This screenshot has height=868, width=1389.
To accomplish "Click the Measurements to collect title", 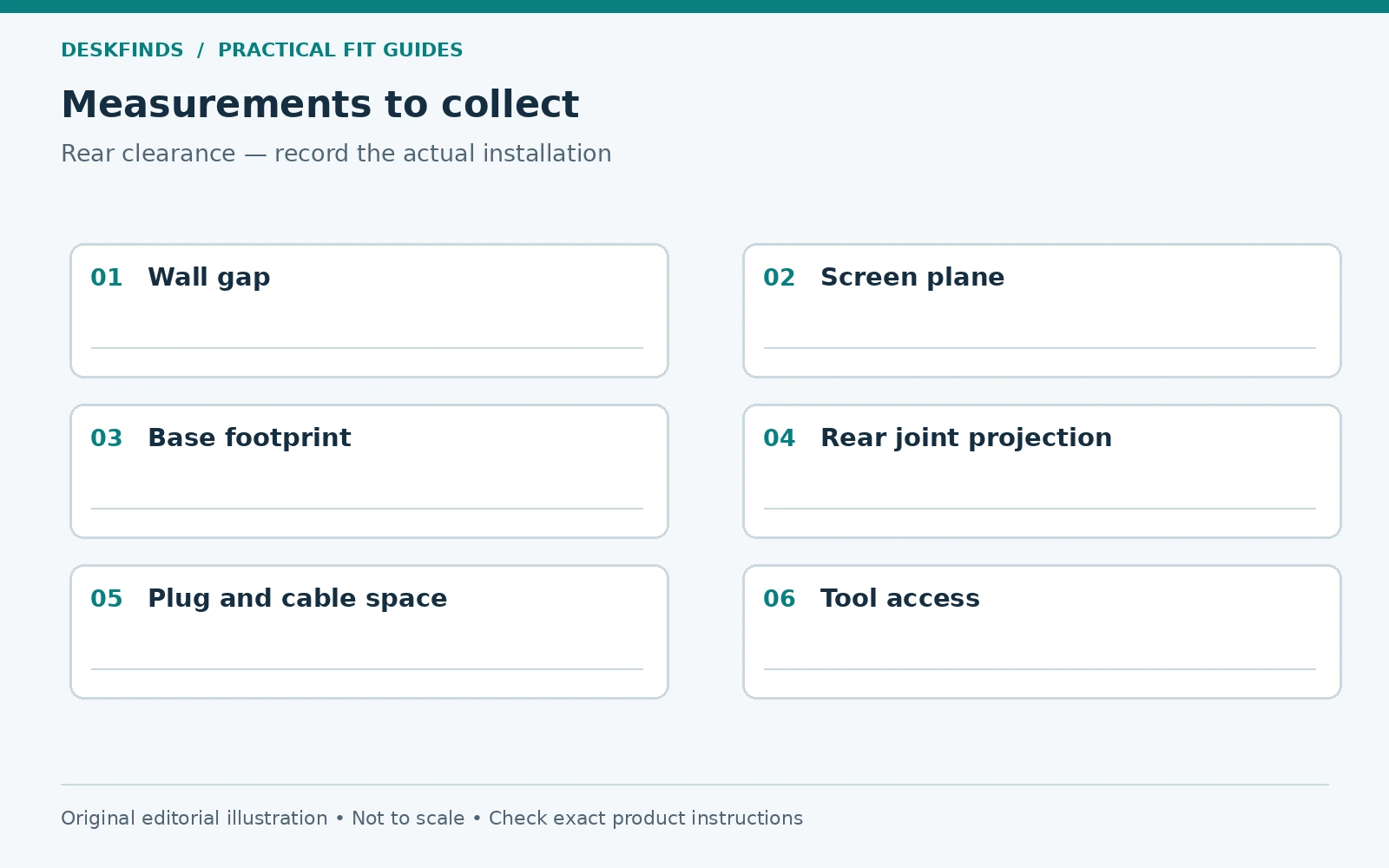I will [319, 104].
